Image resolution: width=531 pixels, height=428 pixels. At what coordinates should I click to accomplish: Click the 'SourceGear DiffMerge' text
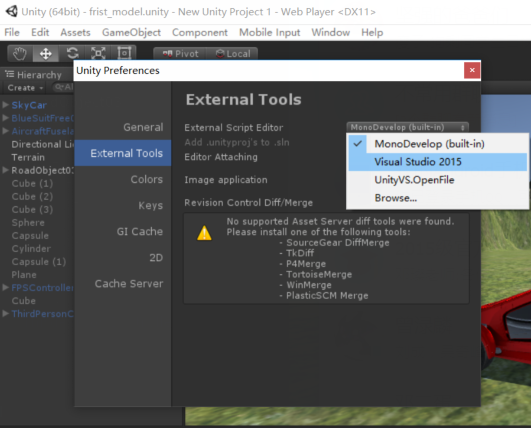pos(338,242)
